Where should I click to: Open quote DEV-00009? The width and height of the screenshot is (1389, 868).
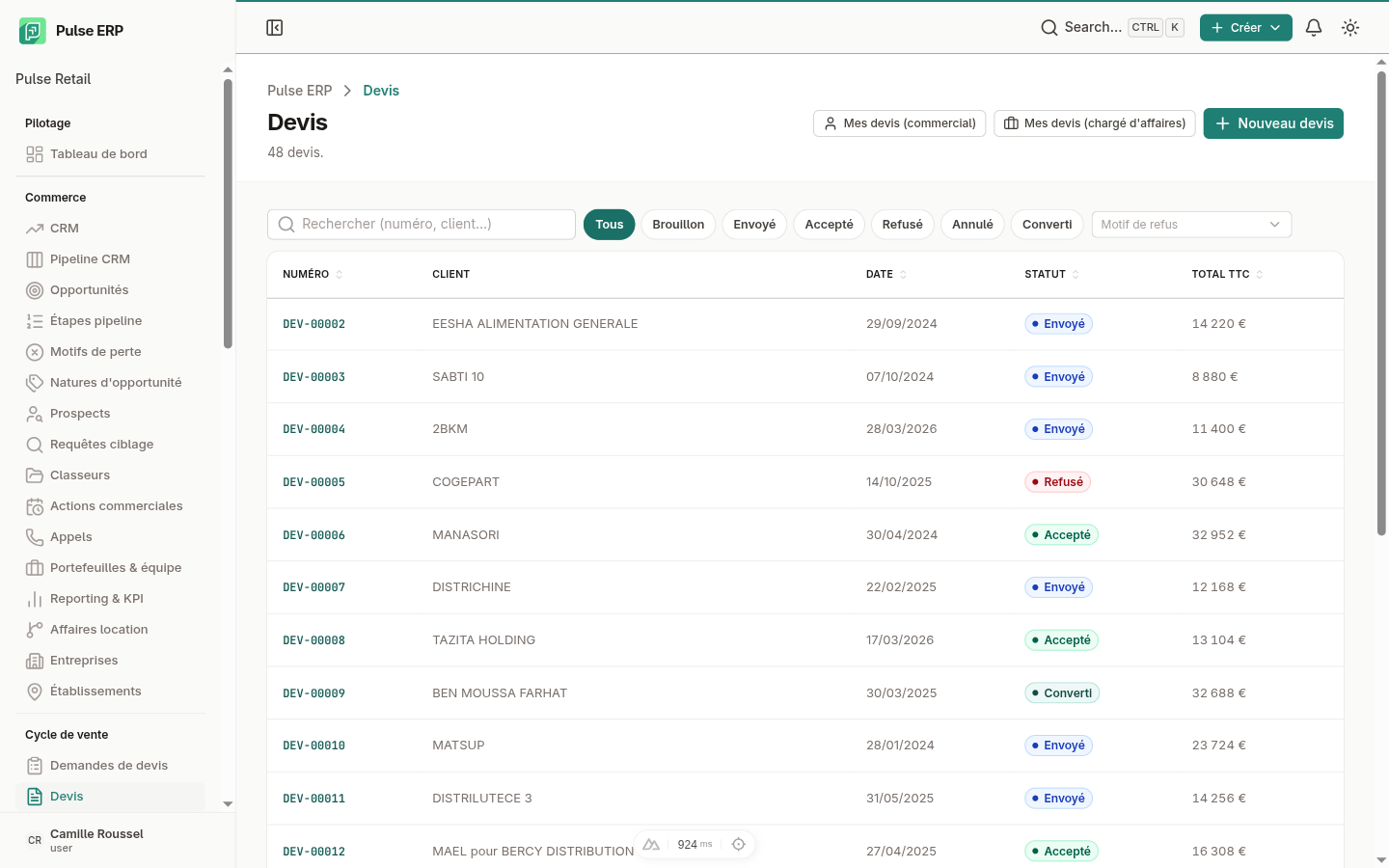[314, 693]
